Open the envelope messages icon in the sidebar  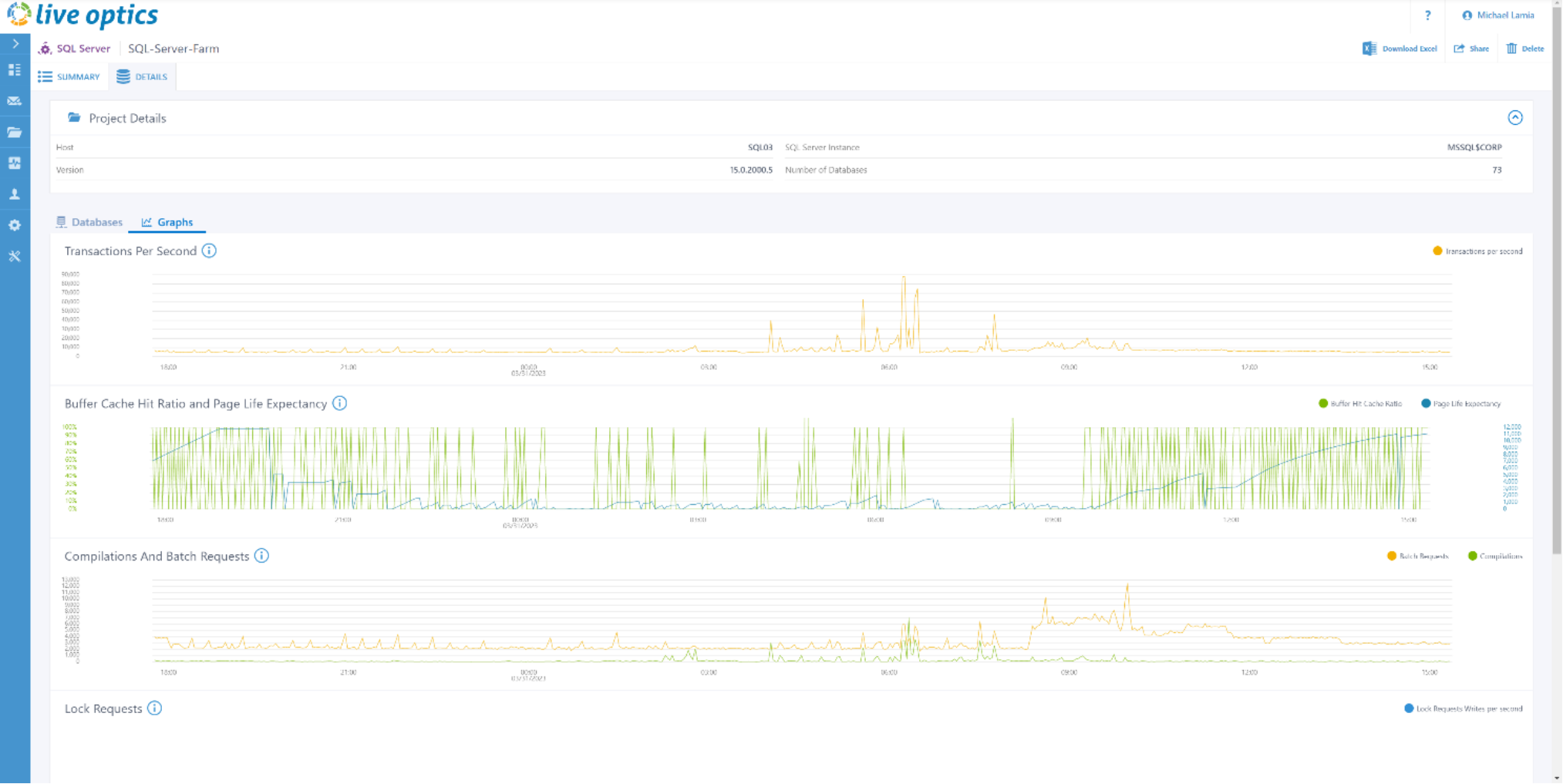15,101
